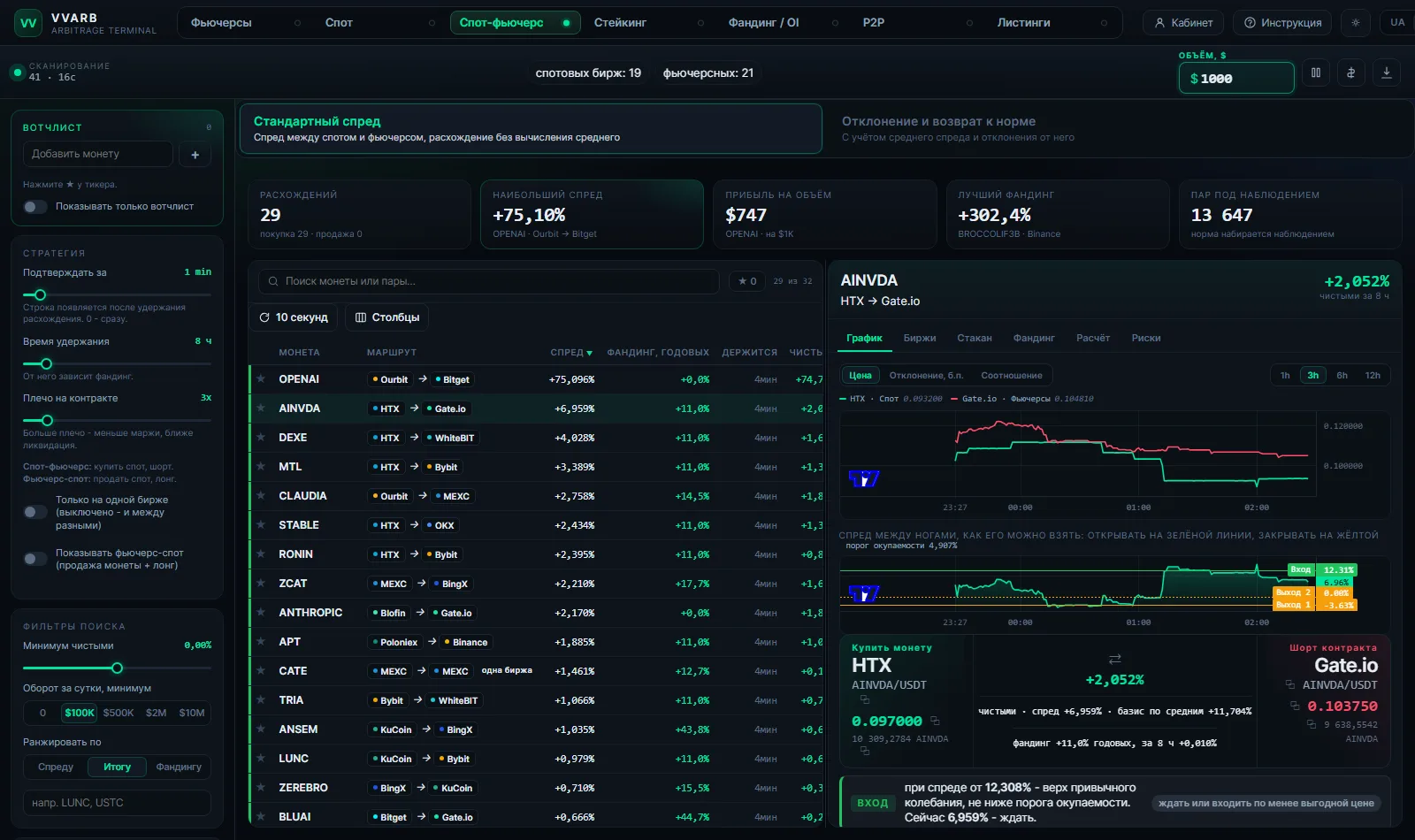This screenshot has width=1415, height=840.
Task: Click the currency symbol icon beside volume
Action: pyautogui.click(x=1351, y=73)
